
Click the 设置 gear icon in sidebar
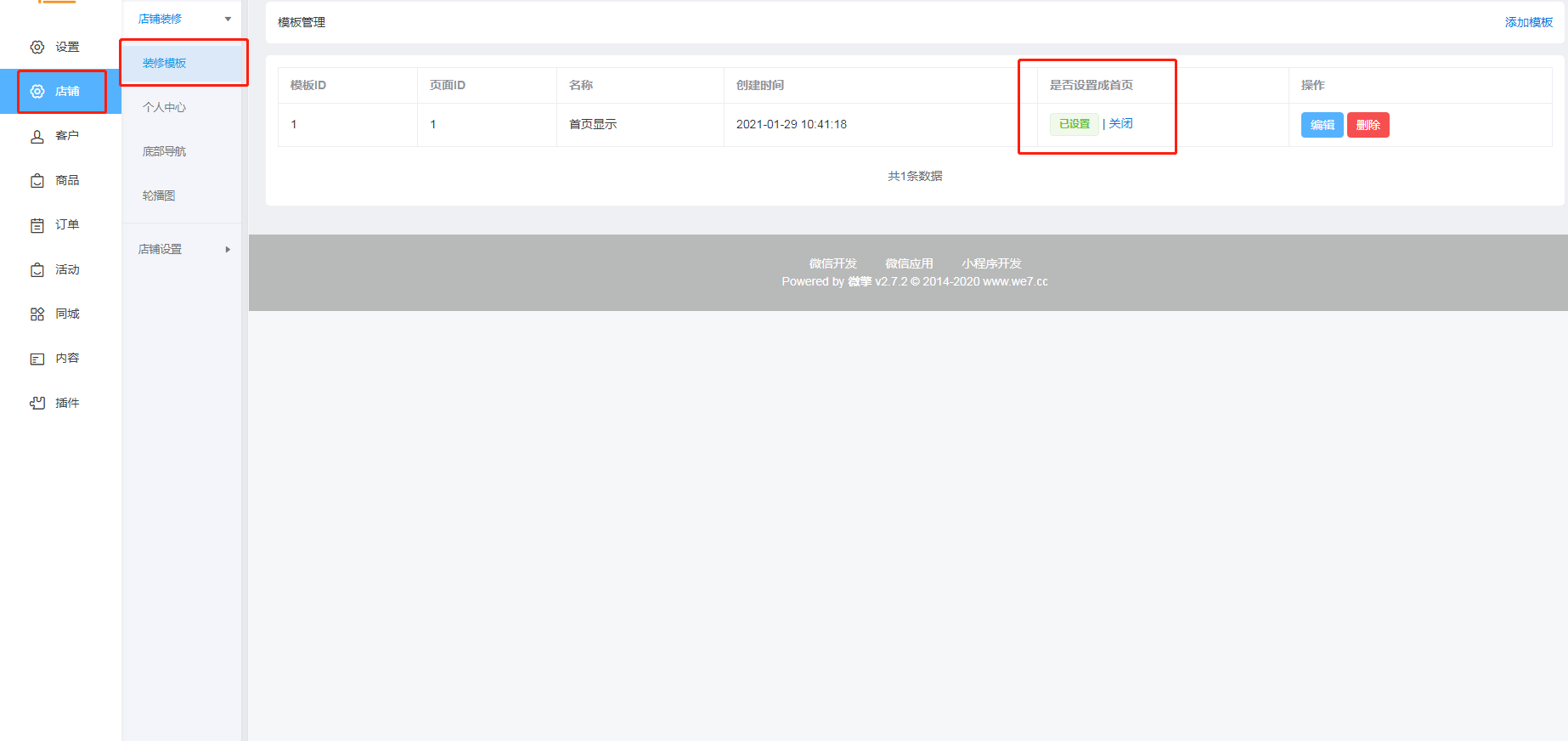click(37, 48)
